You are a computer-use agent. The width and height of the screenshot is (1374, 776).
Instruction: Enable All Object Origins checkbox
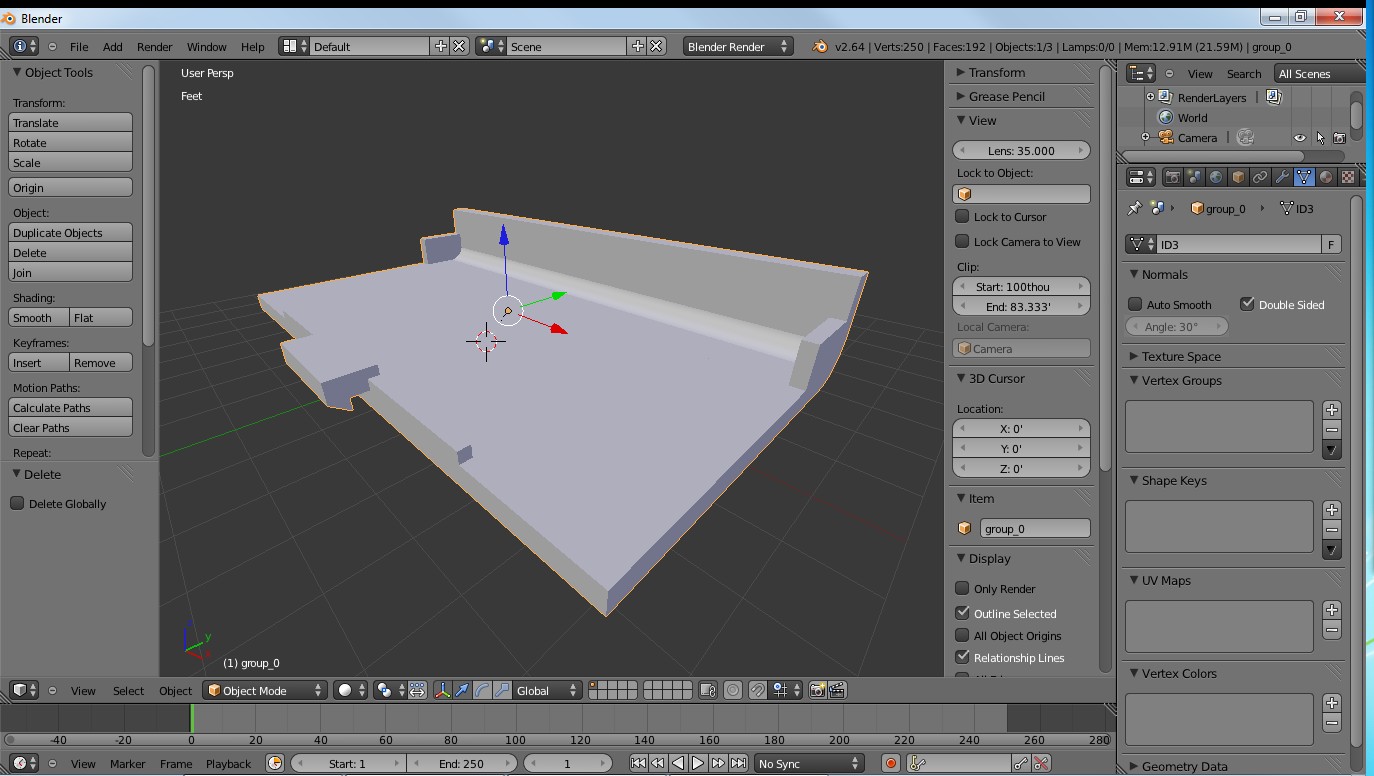tap(962, 635)
